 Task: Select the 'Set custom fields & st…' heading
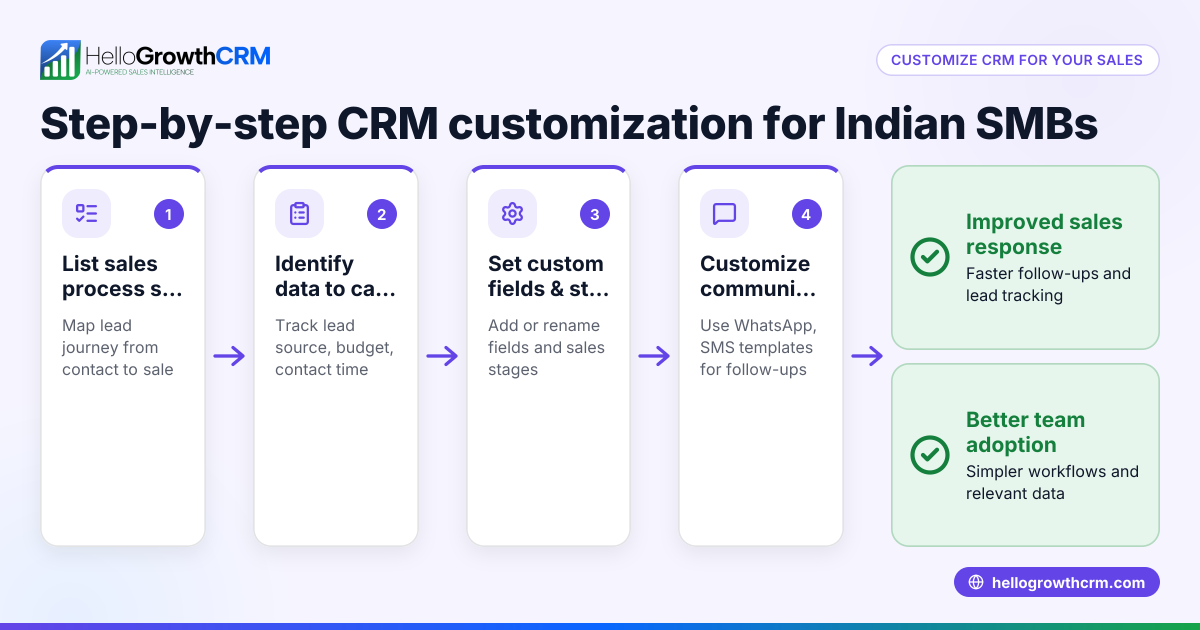pyautogui.click(x=548, y=277)
